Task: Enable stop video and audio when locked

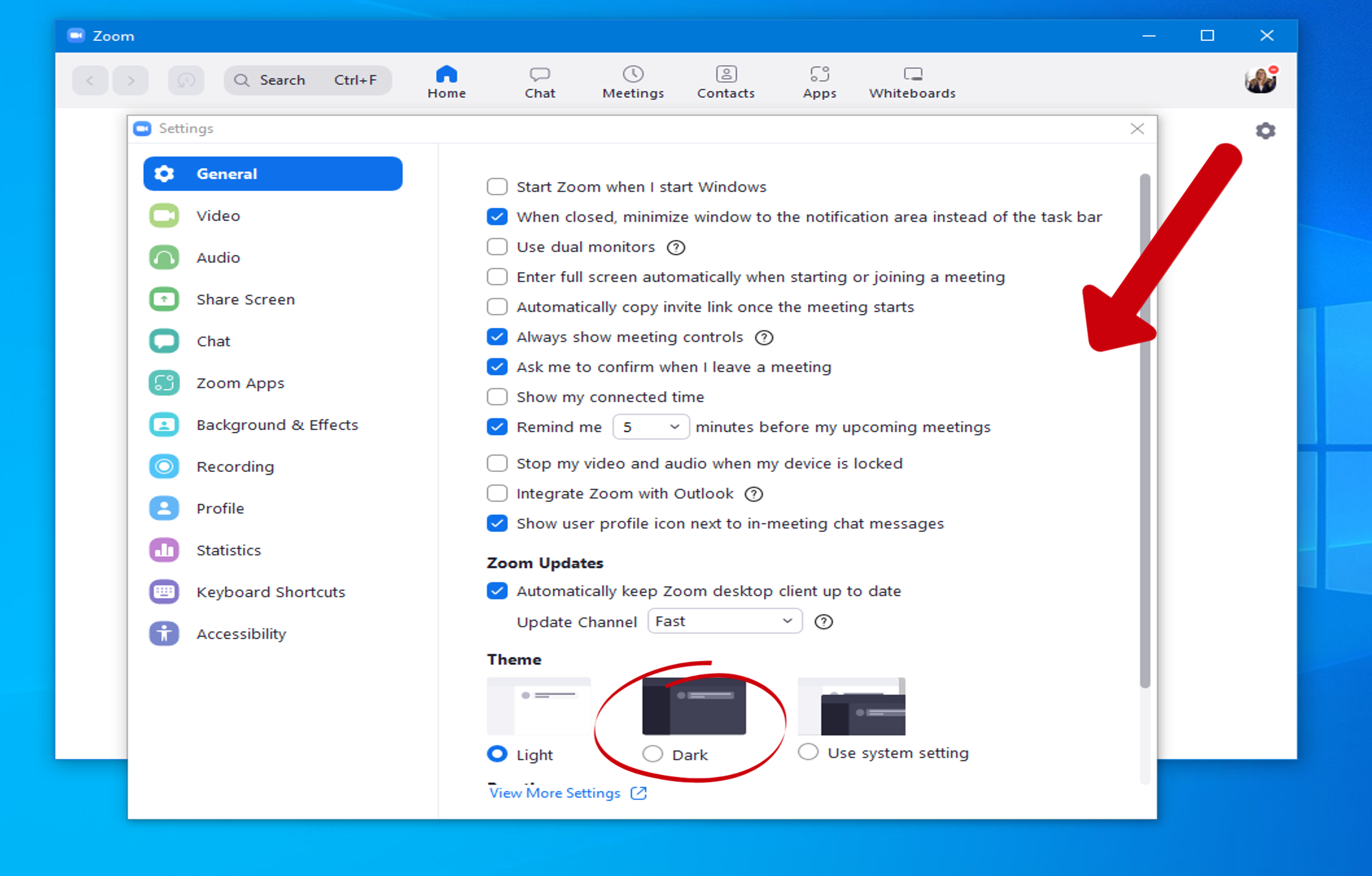Action: pos(497,463)
